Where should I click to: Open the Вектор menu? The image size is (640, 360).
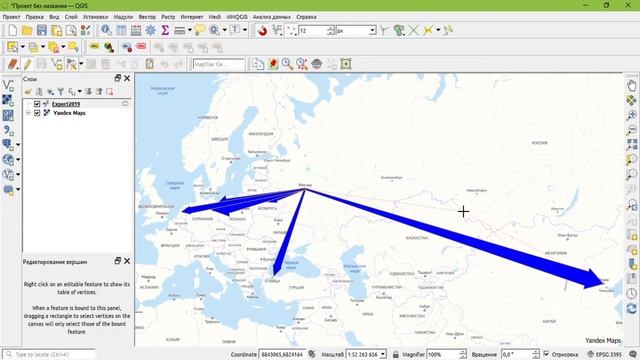coord(147,17)
